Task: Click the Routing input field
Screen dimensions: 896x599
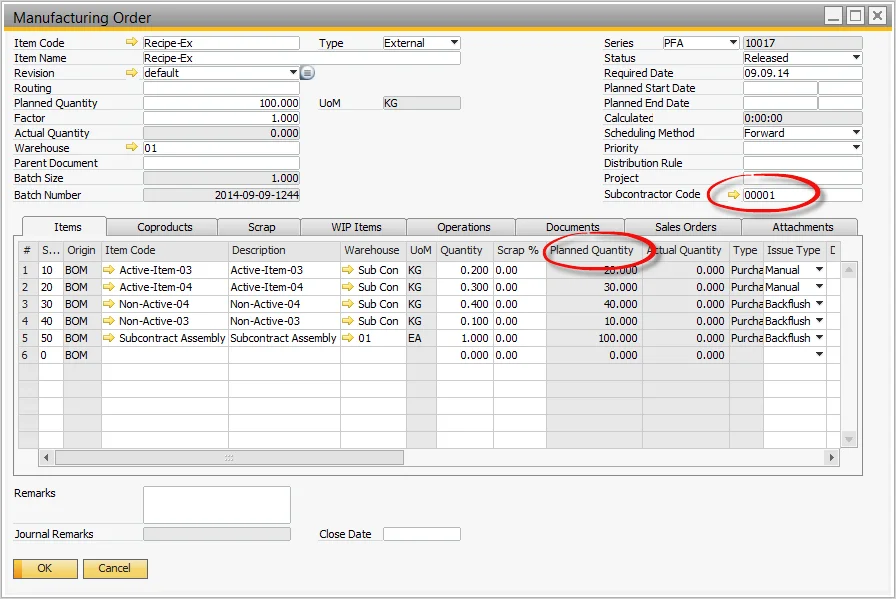Action: click(x=221, y=88)
